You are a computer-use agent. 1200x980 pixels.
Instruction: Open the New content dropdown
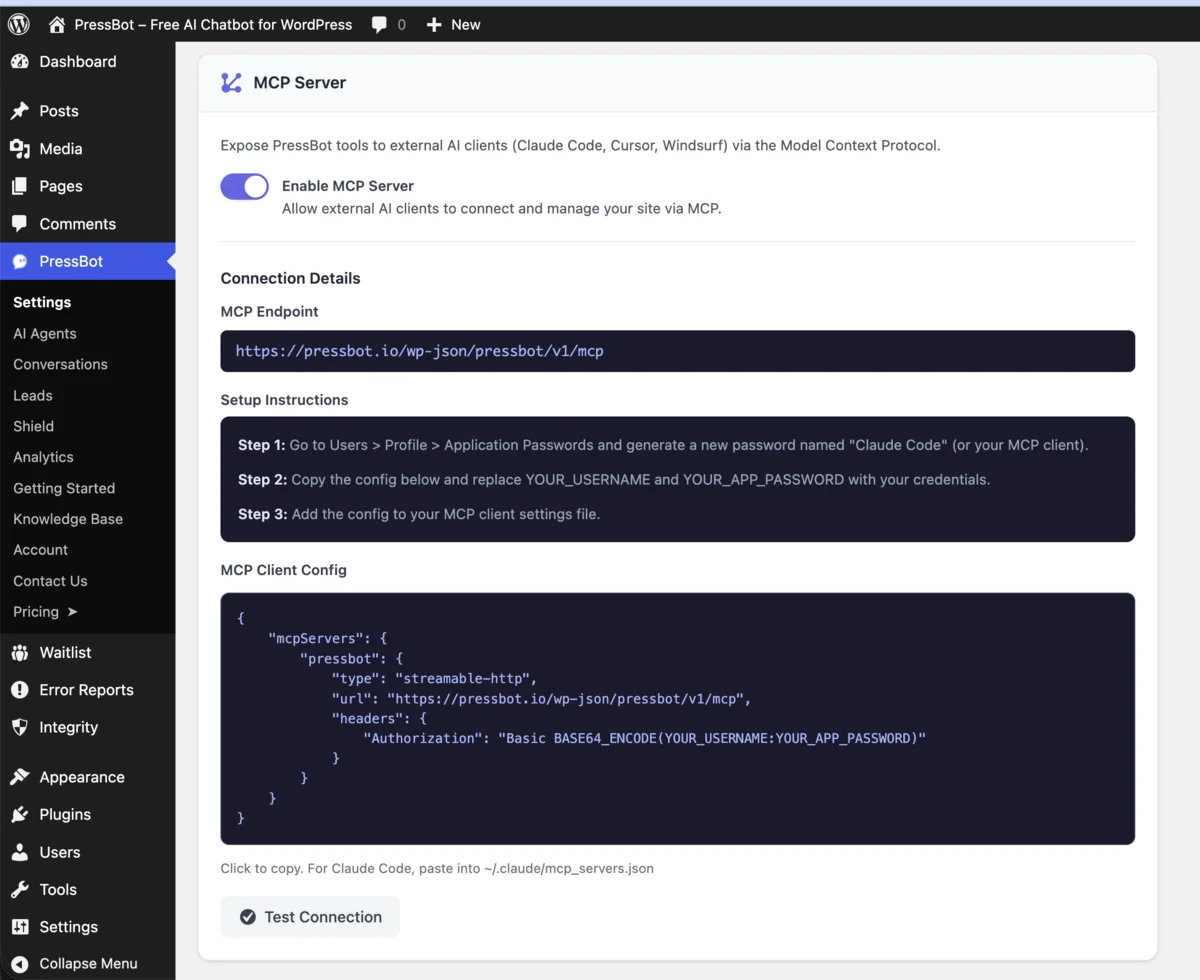click(453, 23)
